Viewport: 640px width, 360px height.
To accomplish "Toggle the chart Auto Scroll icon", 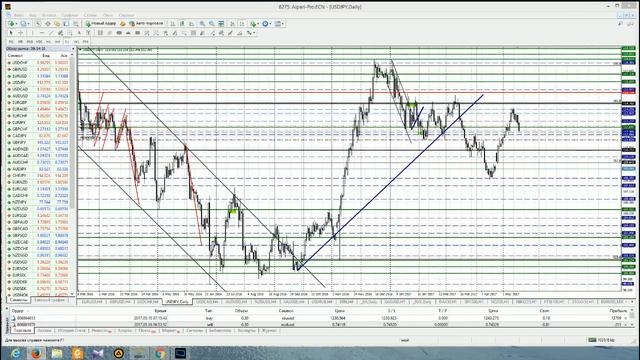I will point(232,24).
